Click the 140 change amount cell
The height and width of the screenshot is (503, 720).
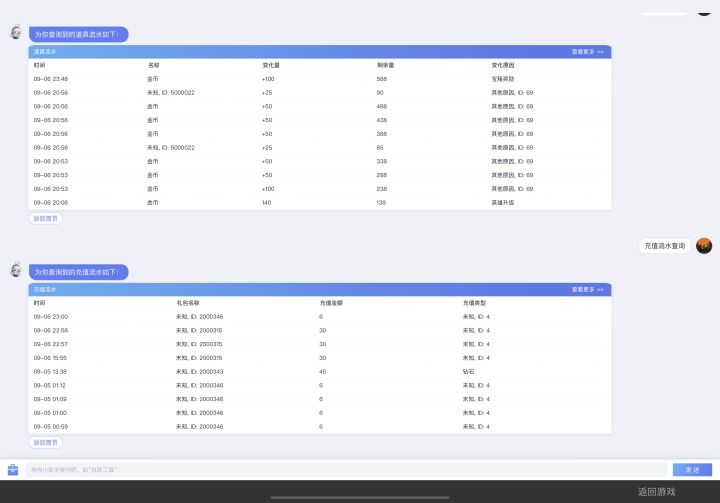point(266,203)
